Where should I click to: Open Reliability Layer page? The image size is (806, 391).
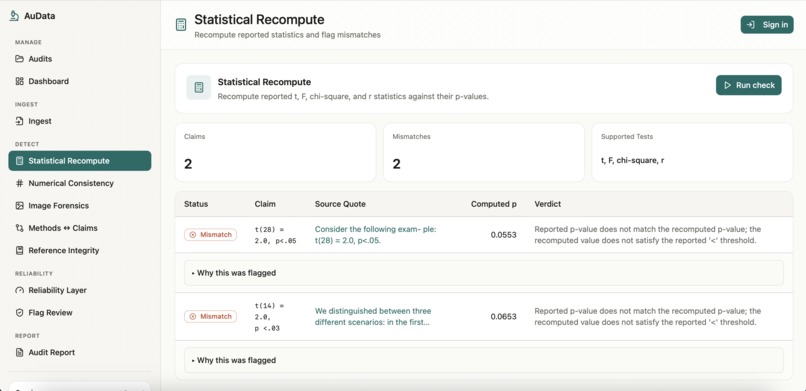click(80, 290)
